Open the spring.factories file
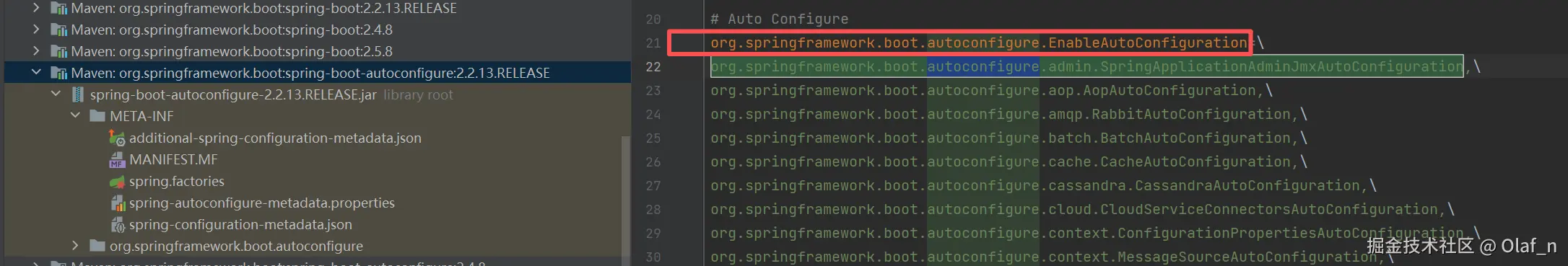The image size is (1568, 266). click(x=176, y=182)
